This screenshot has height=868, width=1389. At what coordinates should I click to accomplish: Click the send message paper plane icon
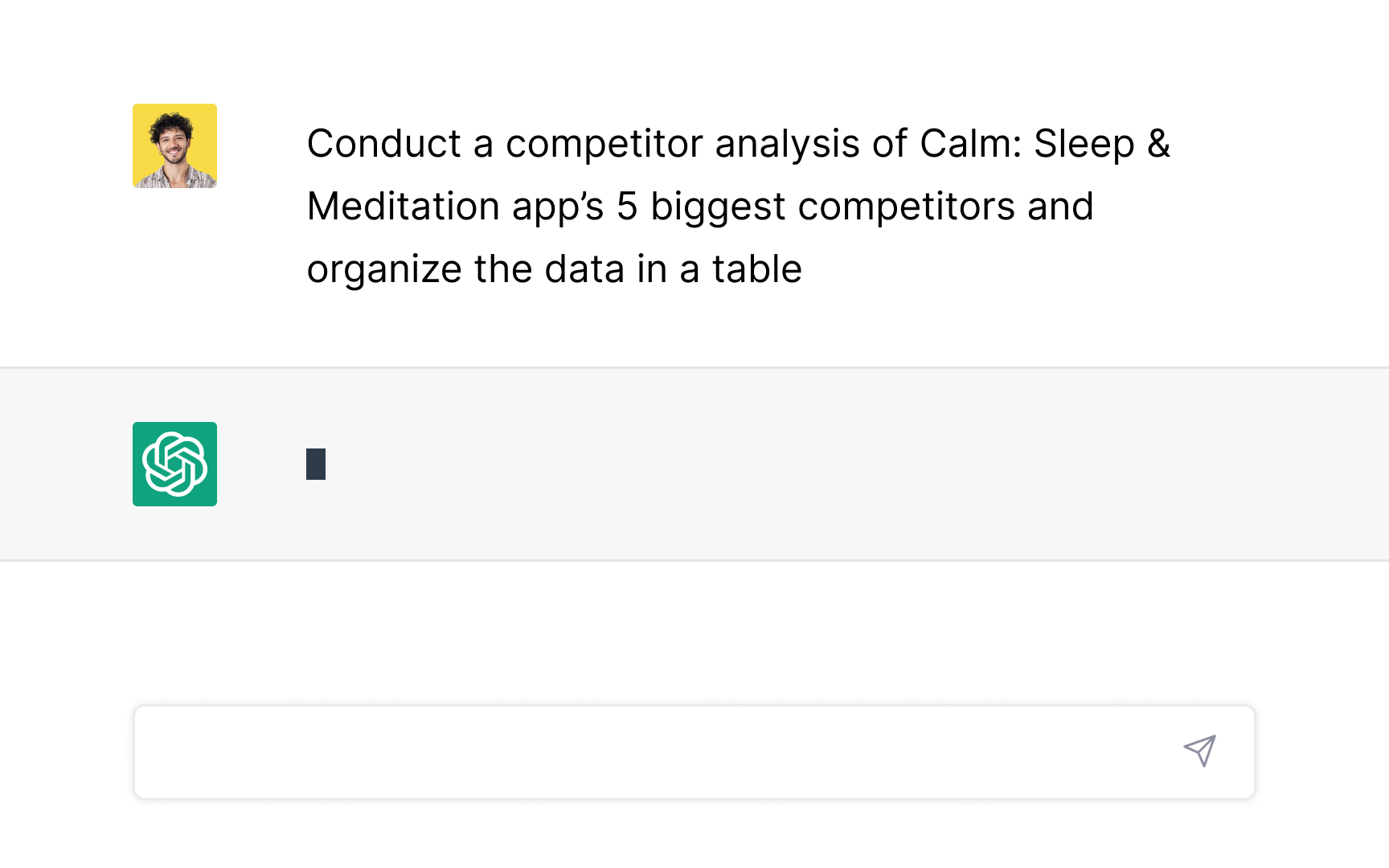(1199, 751)
